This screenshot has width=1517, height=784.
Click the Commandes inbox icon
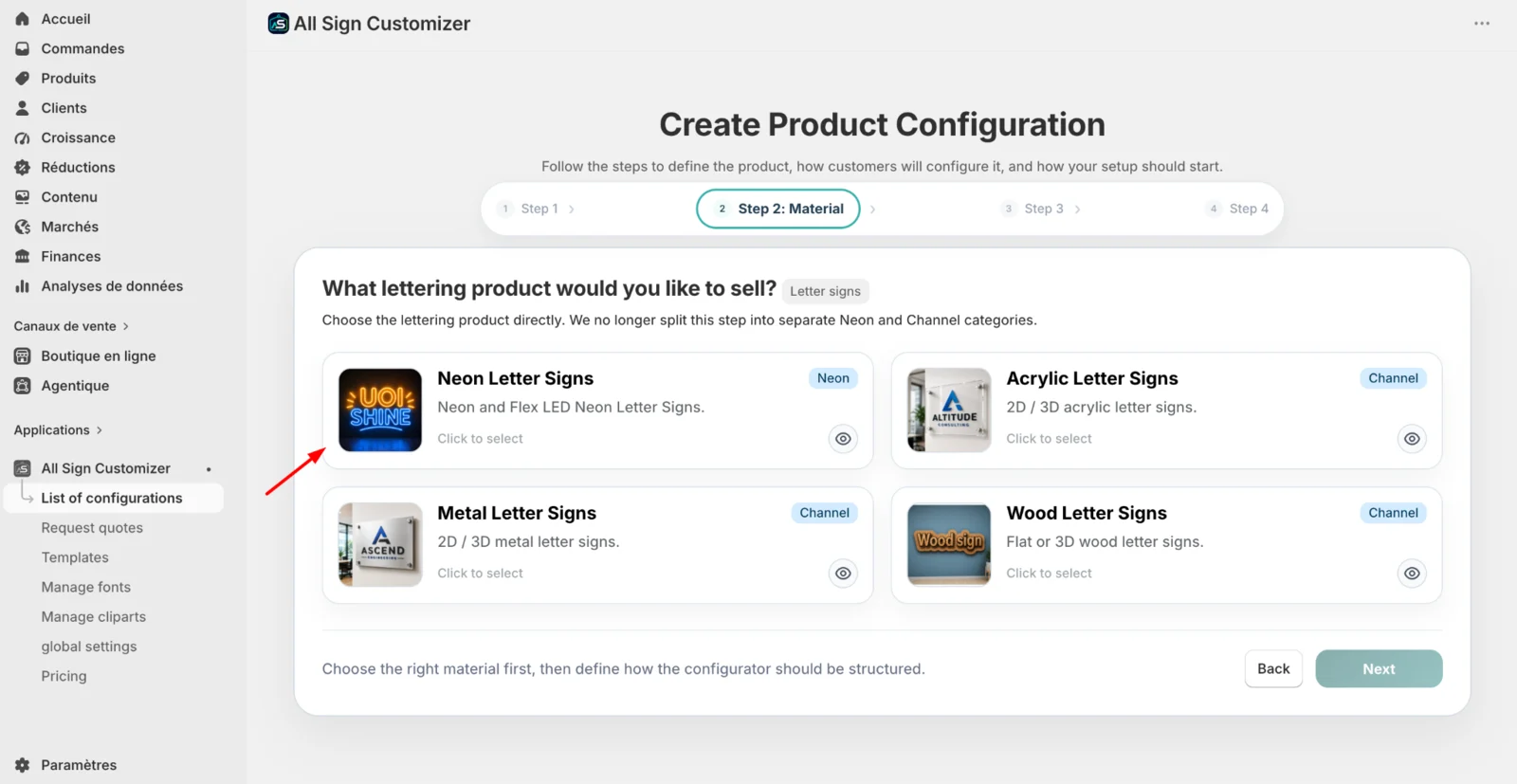[23, 48]
